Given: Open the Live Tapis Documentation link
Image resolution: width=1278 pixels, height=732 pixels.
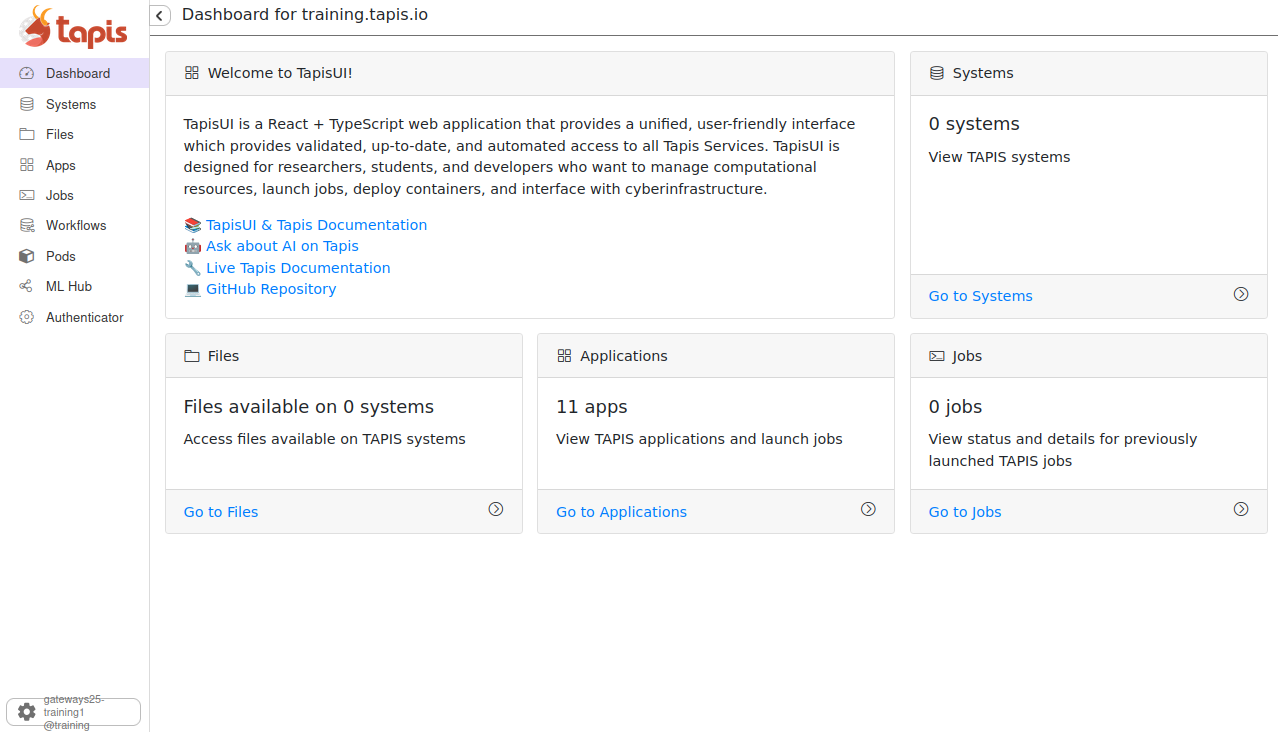Looking at the screenshot, I should point(298,268).
